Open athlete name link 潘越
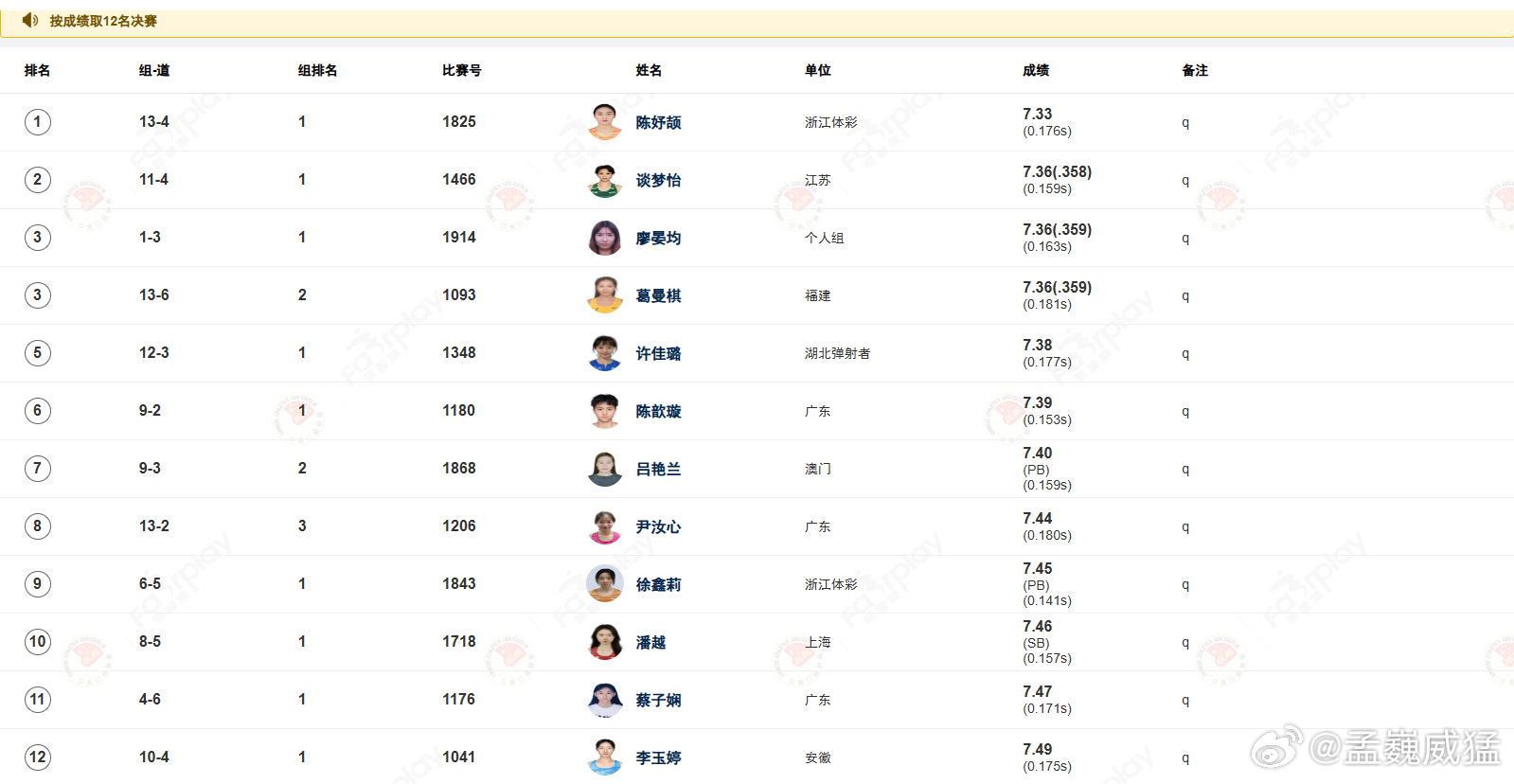This screenshot has height=784, width=1514. point(650,642)
